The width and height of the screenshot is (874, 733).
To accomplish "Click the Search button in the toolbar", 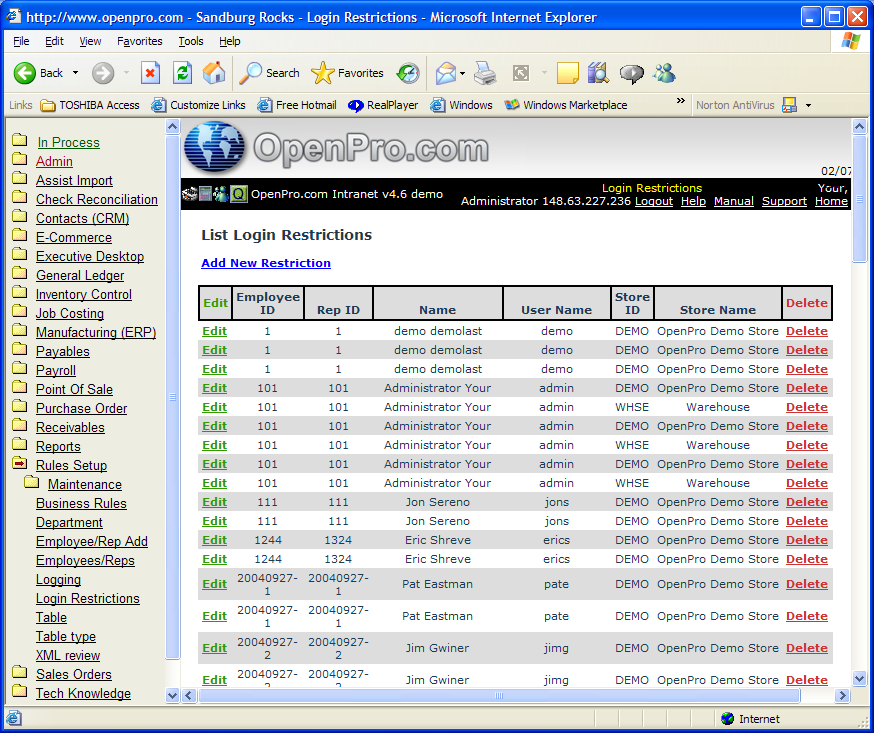I will (x=270, y=73).
